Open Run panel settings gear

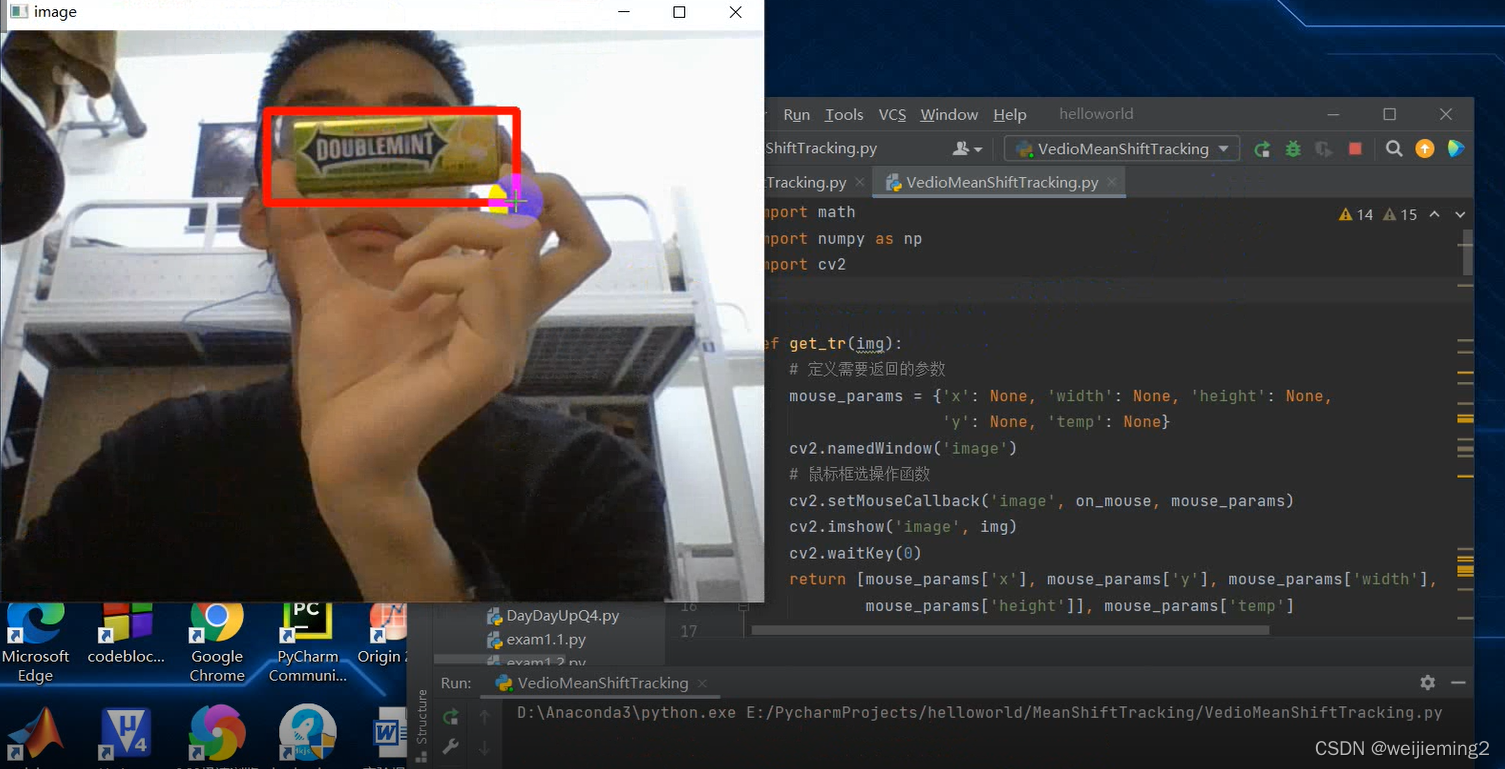click(x=1428, y=682)
